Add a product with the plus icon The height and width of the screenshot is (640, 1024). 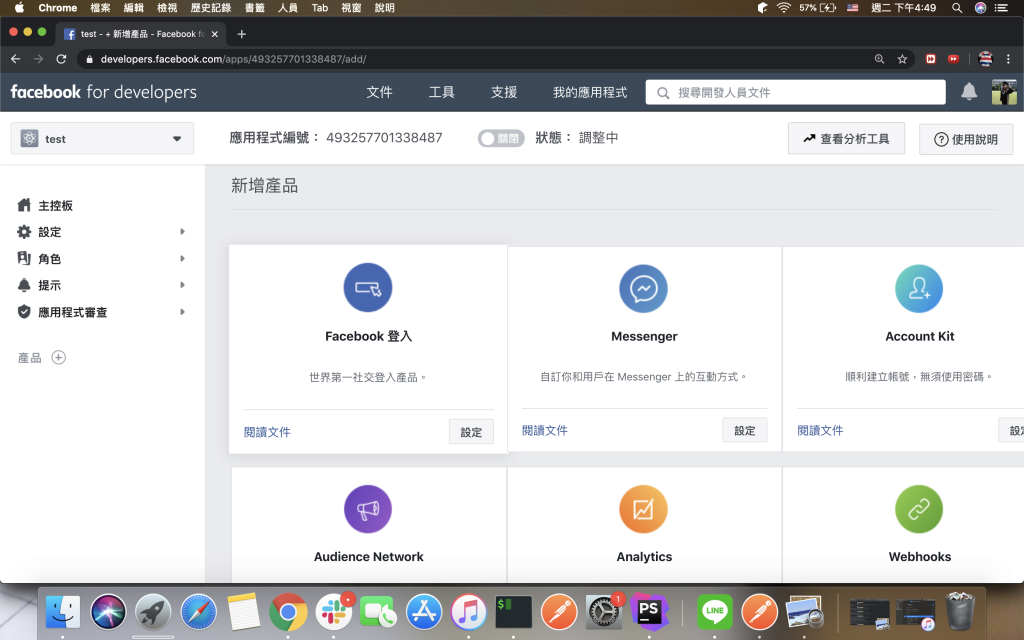coord(59,357)
